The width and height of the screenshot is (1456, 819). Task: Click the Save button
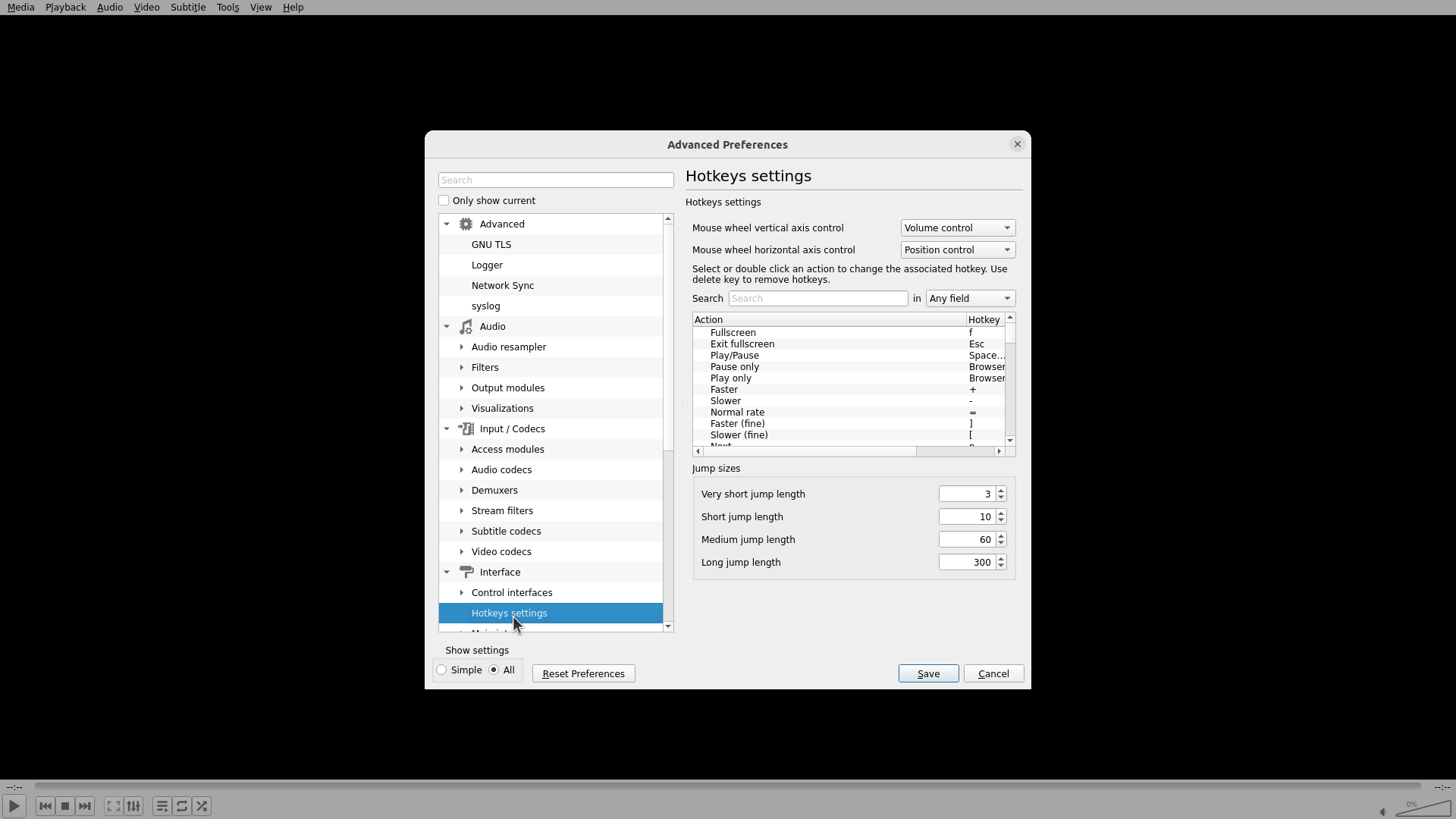928,674
